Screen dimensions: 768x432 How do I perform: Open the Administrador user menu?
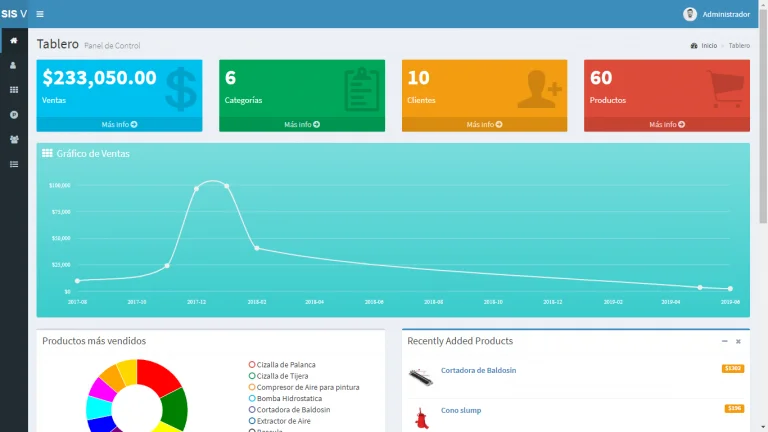[726, 14]
